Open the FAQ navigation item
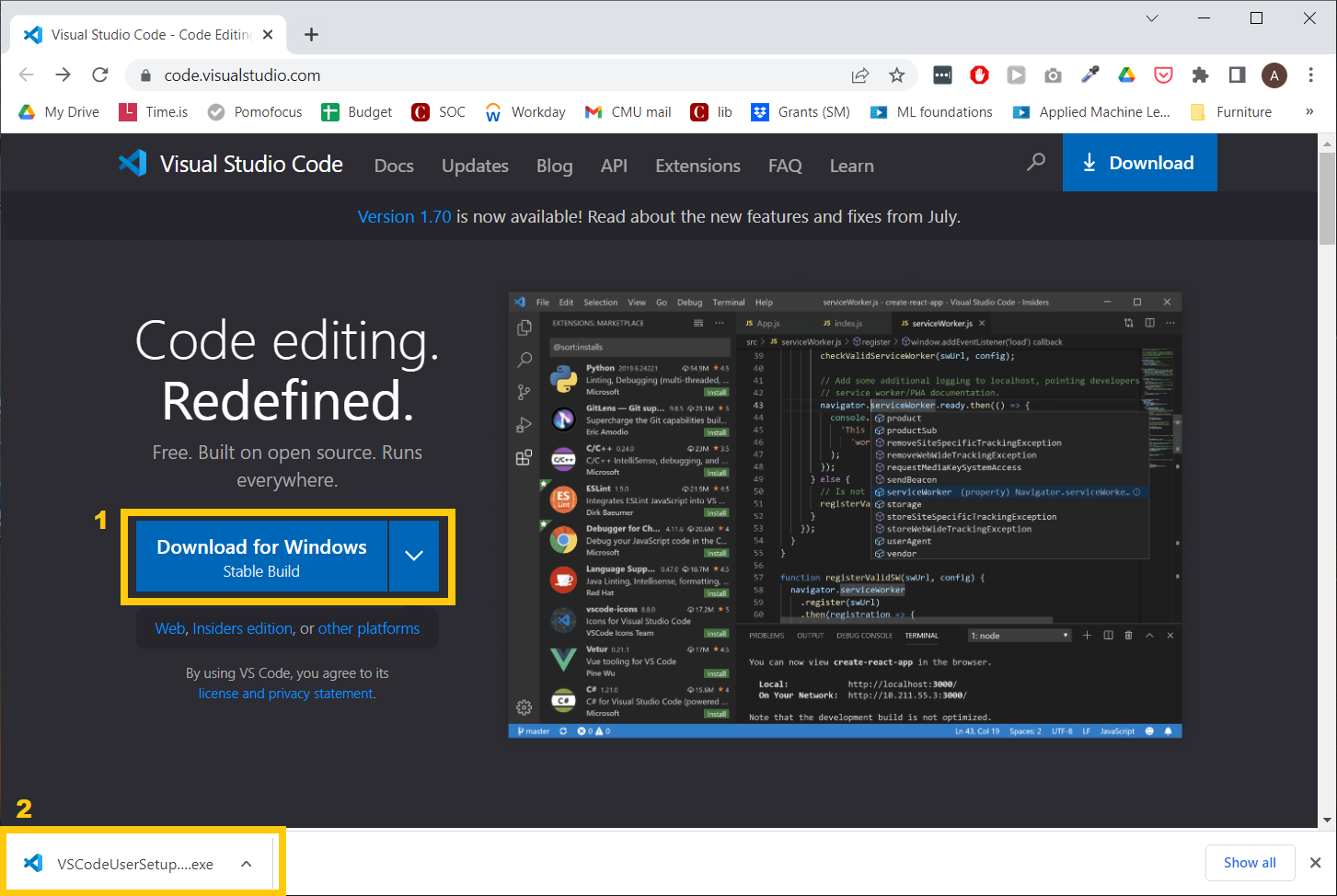The height and width of the screenshot is (896, 1337). [x=785, y=166]
